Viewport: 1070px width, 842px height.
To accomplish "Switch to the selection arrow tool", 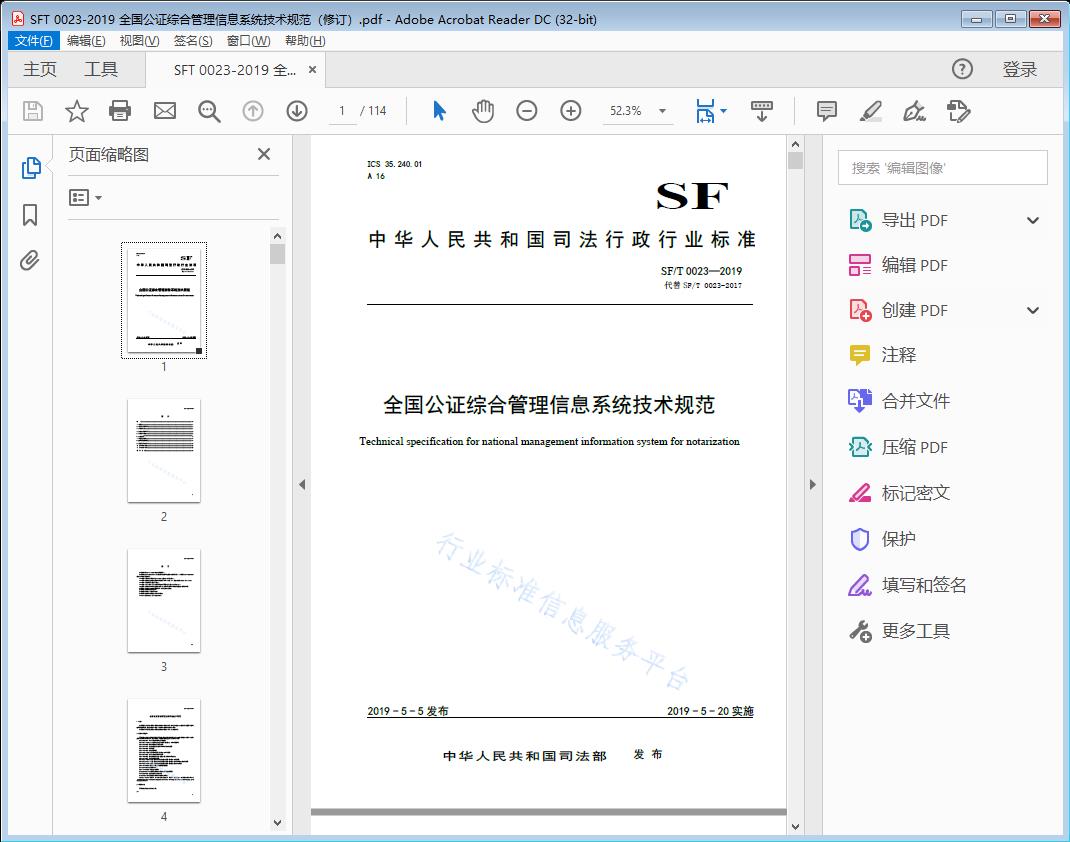I will point(438,111).
